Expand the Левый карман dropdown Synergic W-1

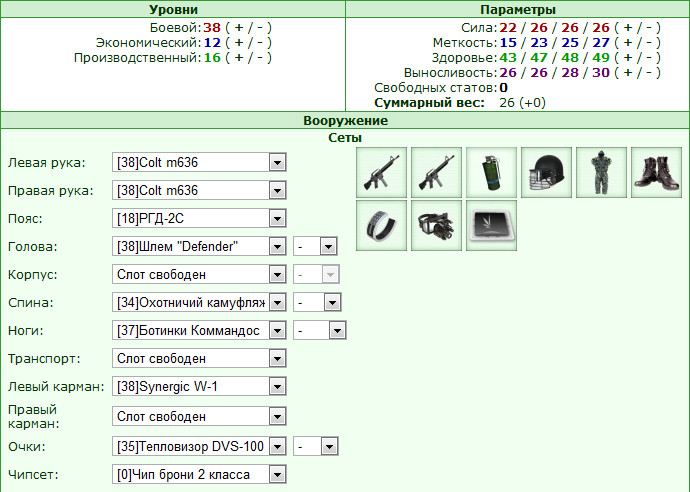tap(199, 386)
